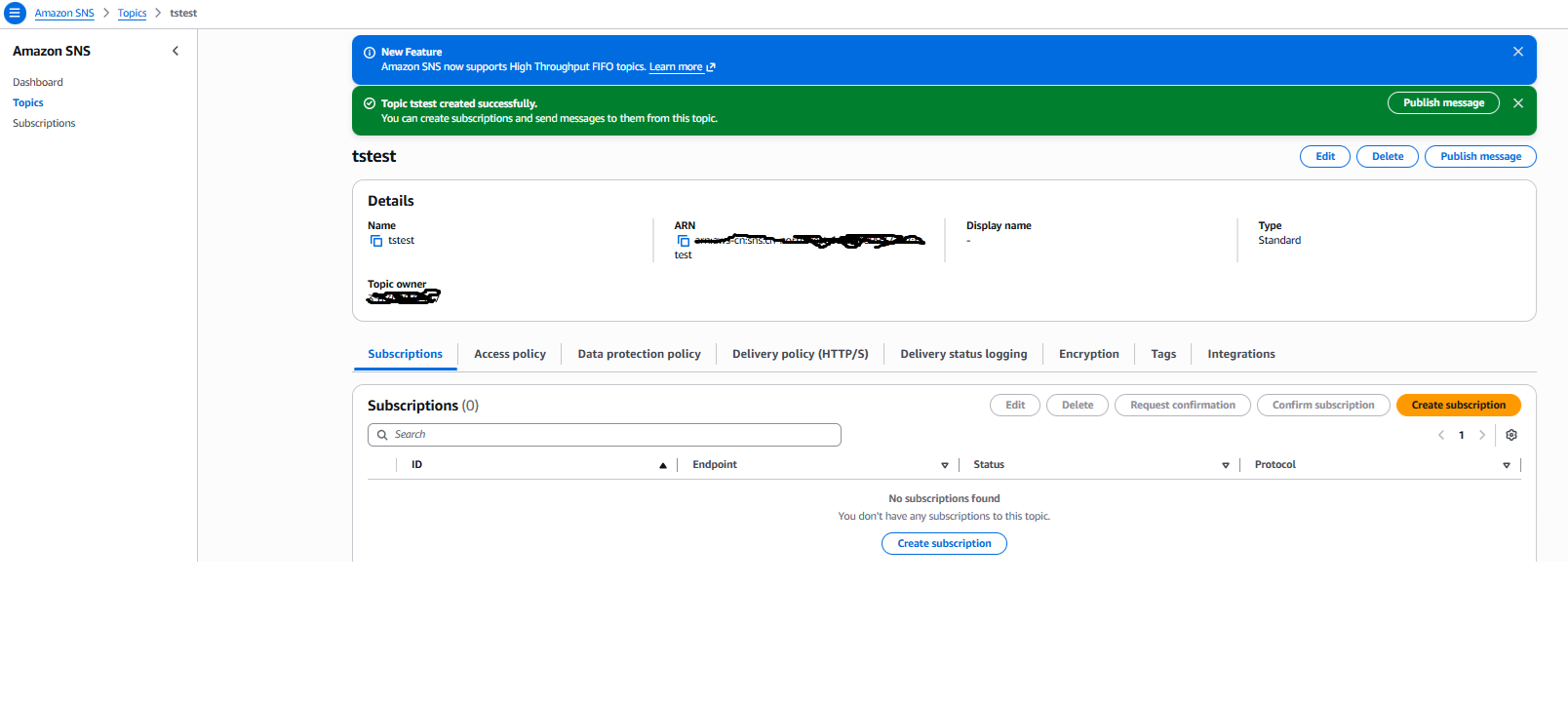Open the Delivery status logging tab
This screenshot has width=1568, height=702.
coord(963,354)
